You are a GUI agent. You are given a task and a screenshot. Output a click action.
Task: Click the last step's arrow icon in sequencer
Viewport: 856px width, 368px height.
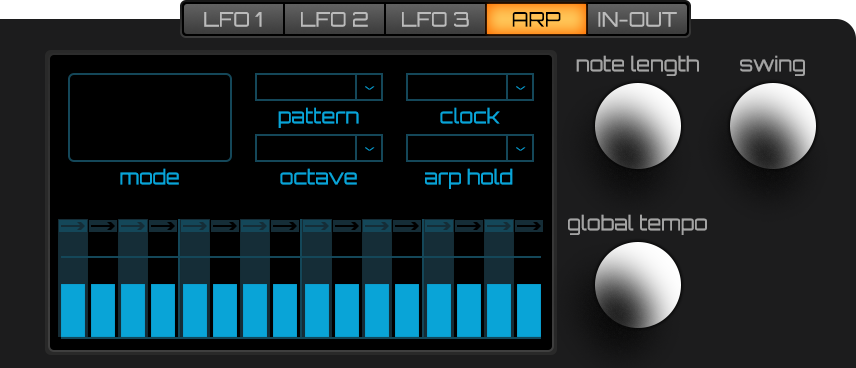point(529,226)
